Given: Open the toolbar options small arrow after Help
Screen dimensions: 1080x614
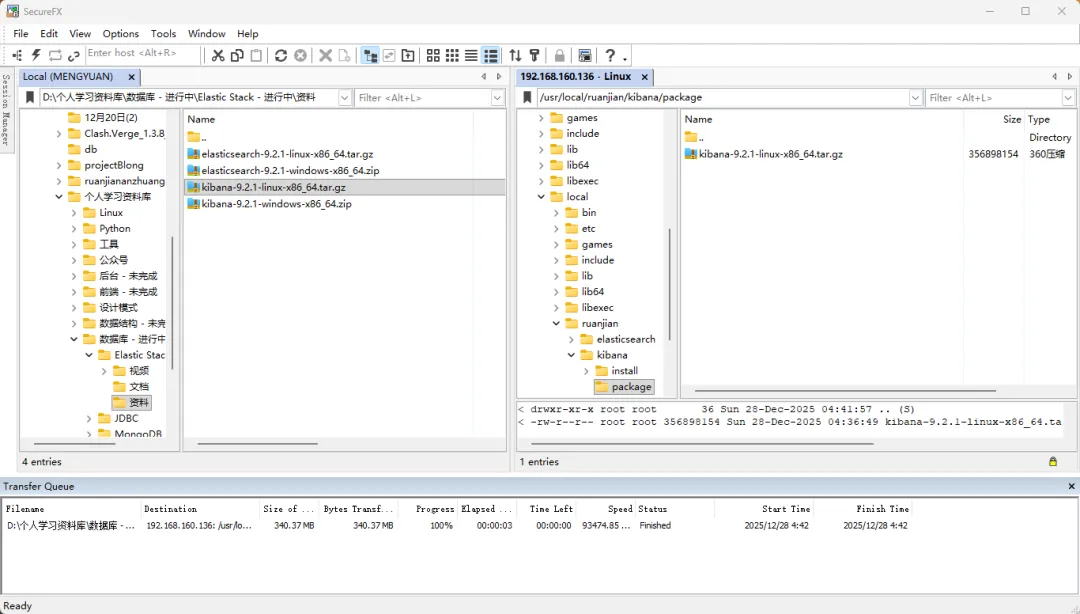Looking at the screenshot, I should point(625,58).
